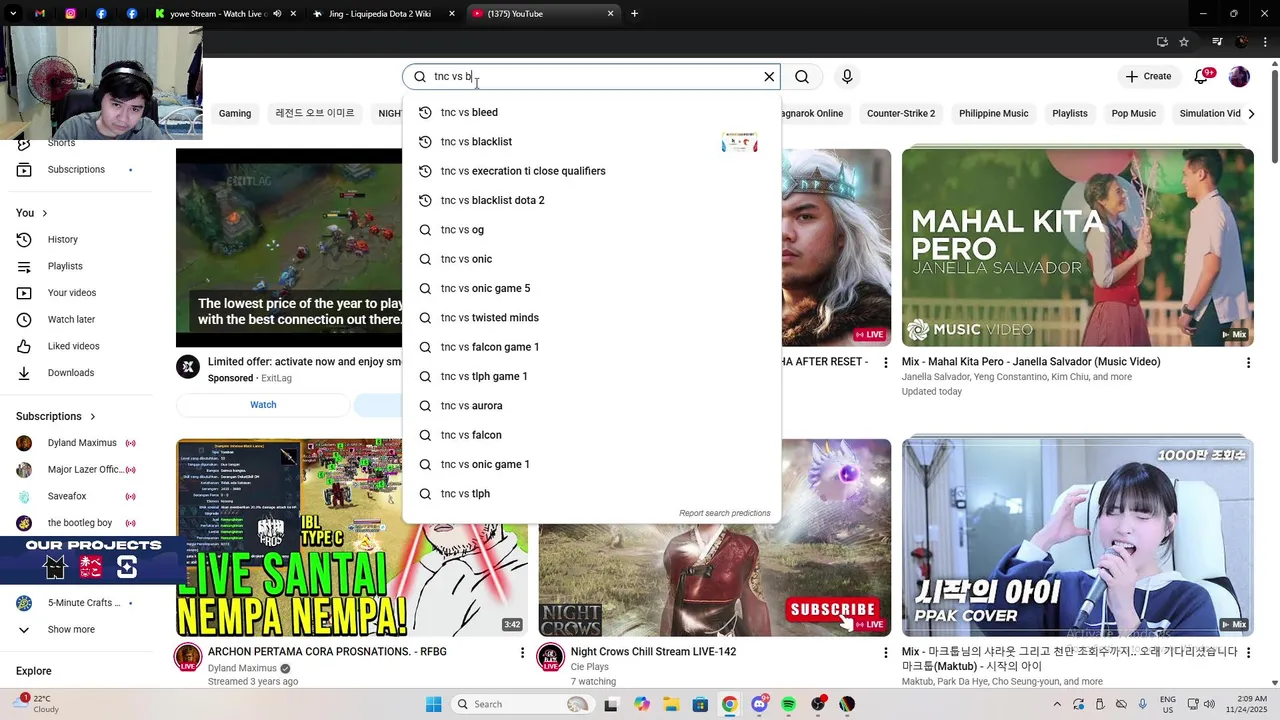Viewport: 1280px width, 720px height.
Task: Select suggestion 'tnc vs tlph game 1'
Action: coord(591,377)
